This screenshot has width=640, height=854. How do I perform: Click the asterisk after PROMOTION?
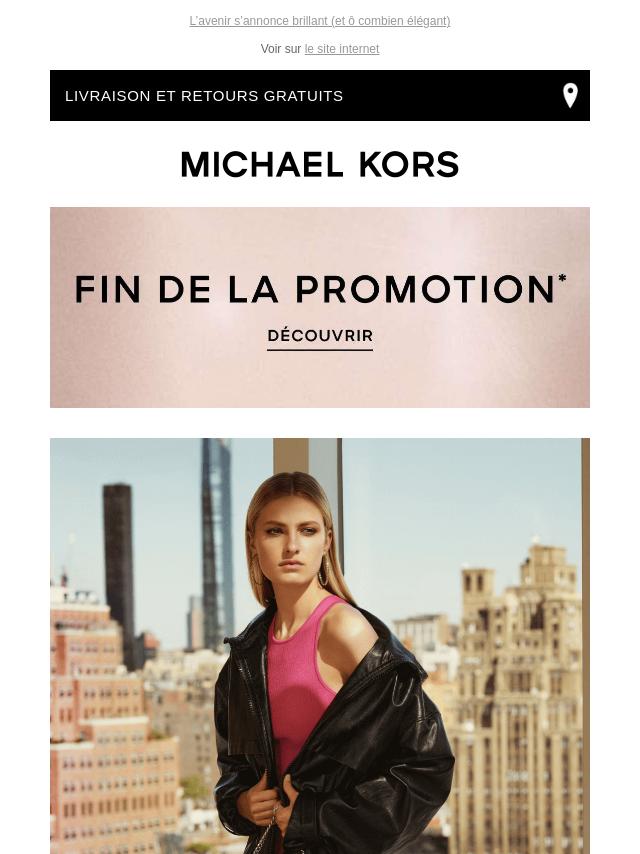pyautogui.click(x=562, y=278)
